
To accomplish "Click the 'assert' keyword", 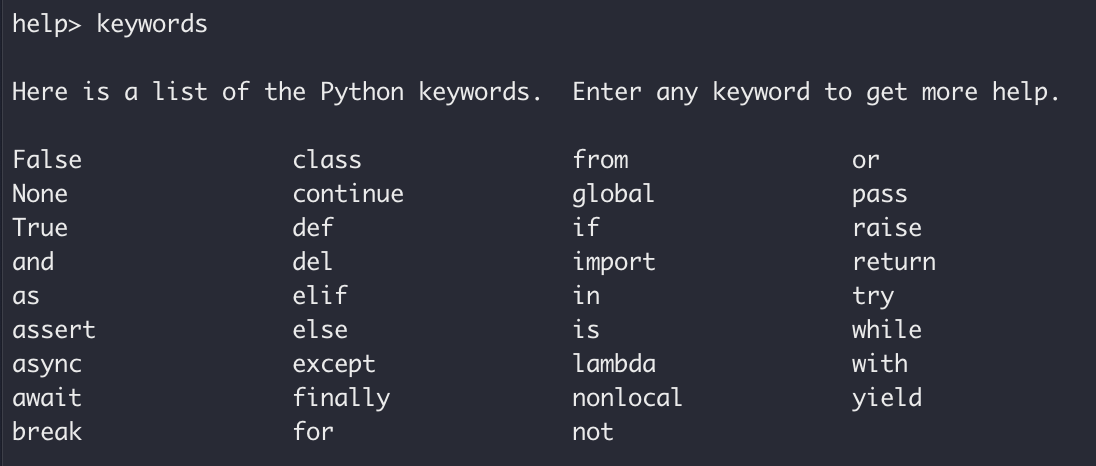I will pos(54,330).
